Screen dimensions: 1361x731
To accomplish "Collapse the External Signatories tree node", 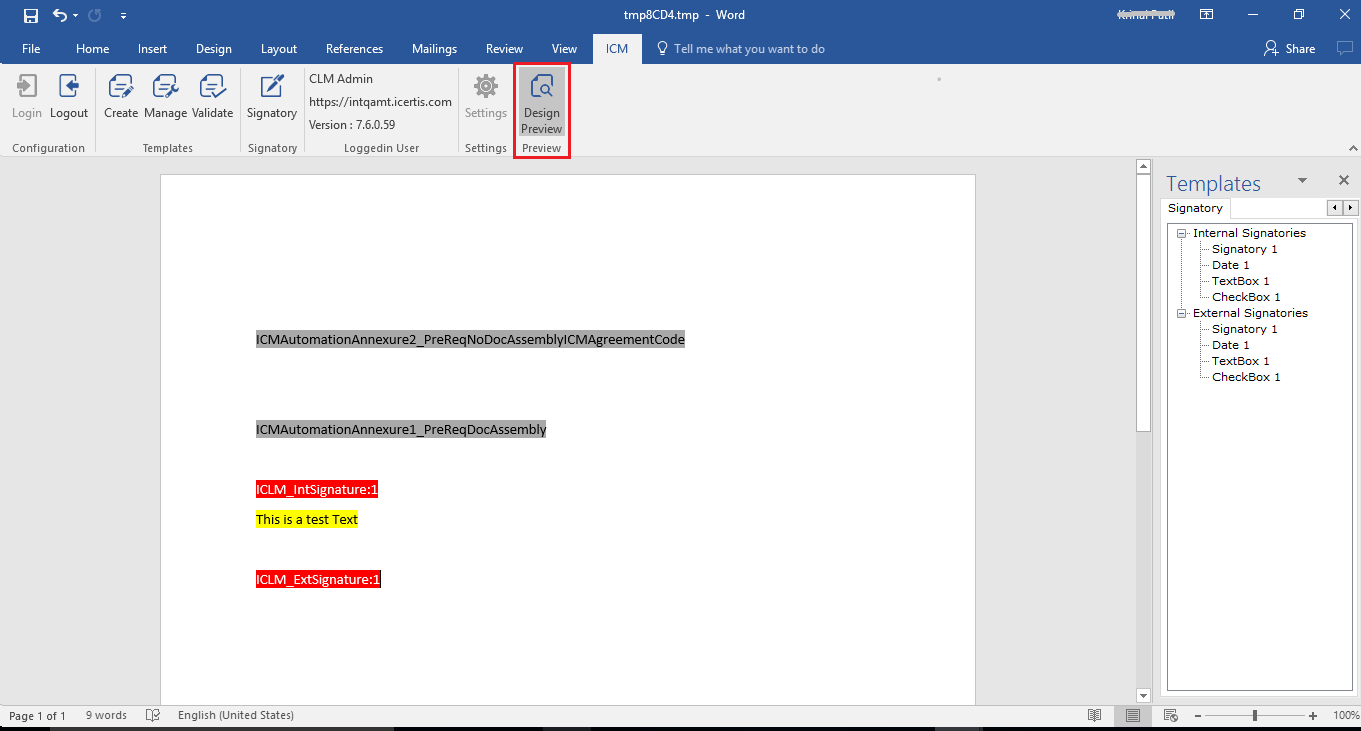I will pos(1182,313).
